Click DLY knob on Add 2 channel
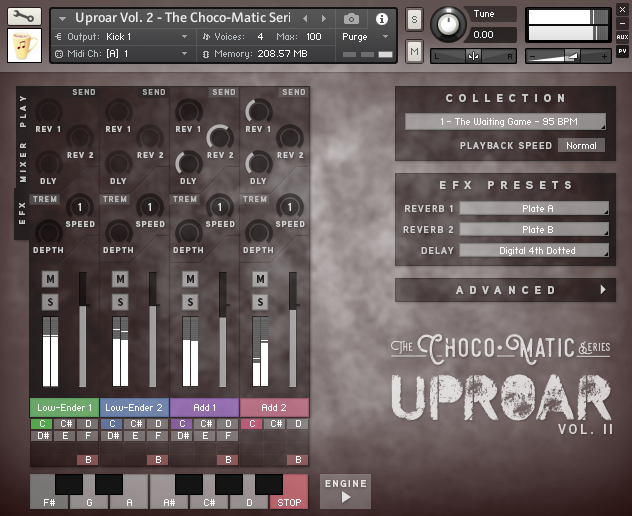This screenshot has width=632, height=516. click(x=259, y=163)
